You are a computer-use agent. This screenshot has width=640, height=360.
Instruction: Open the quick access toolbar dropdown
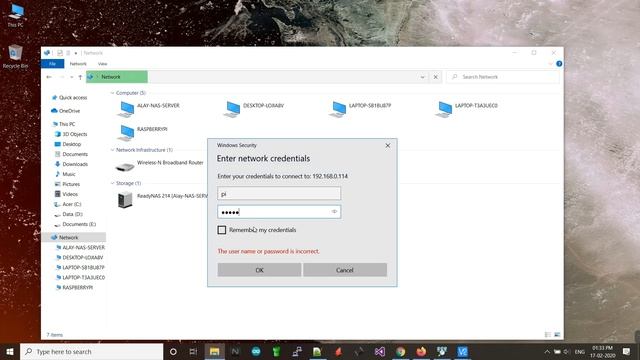76,53
